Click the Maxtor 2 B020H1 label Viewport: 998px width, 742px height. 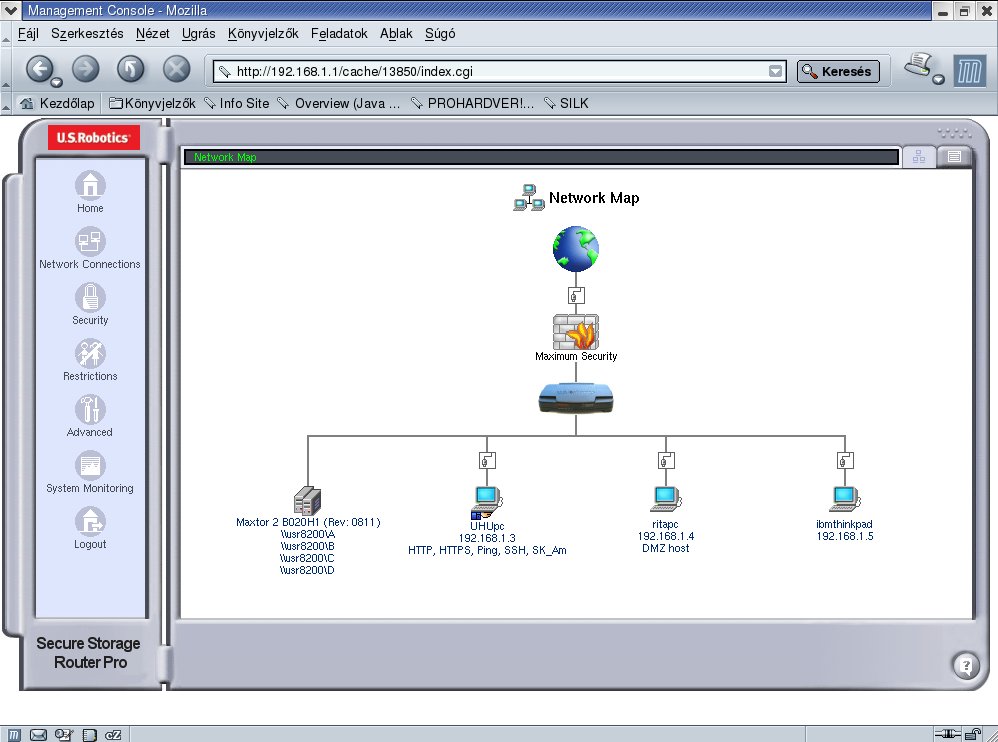pyautogui.click(x=308, y=522)
